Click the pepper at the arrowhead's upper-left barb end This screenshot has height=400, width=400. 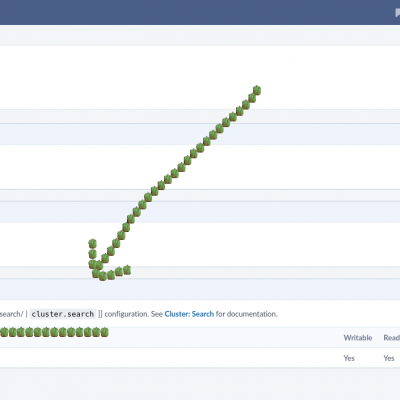(92, 243)
